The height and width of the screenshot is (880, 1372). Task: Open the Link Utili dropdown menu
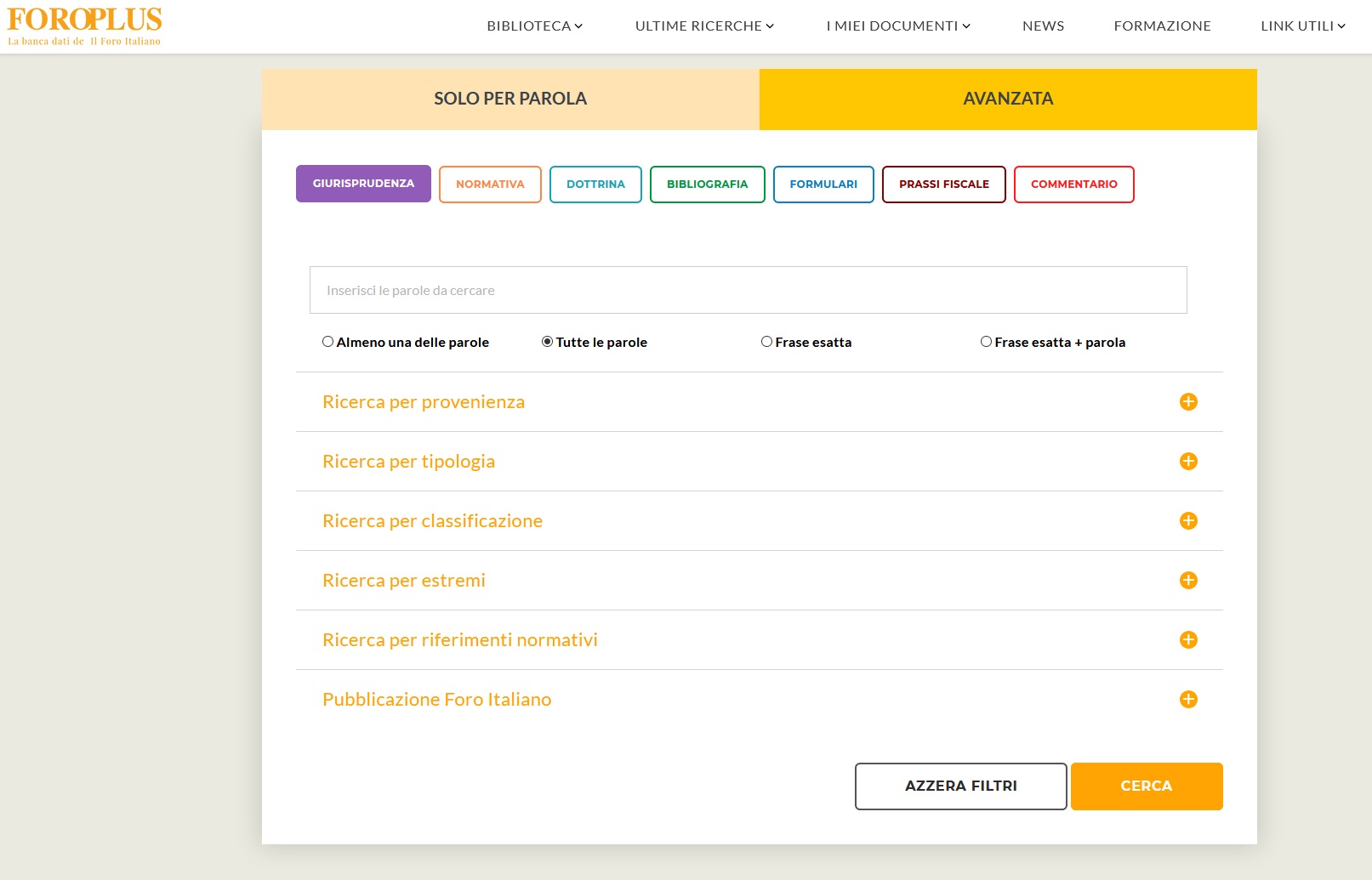tap(1302, 26)
